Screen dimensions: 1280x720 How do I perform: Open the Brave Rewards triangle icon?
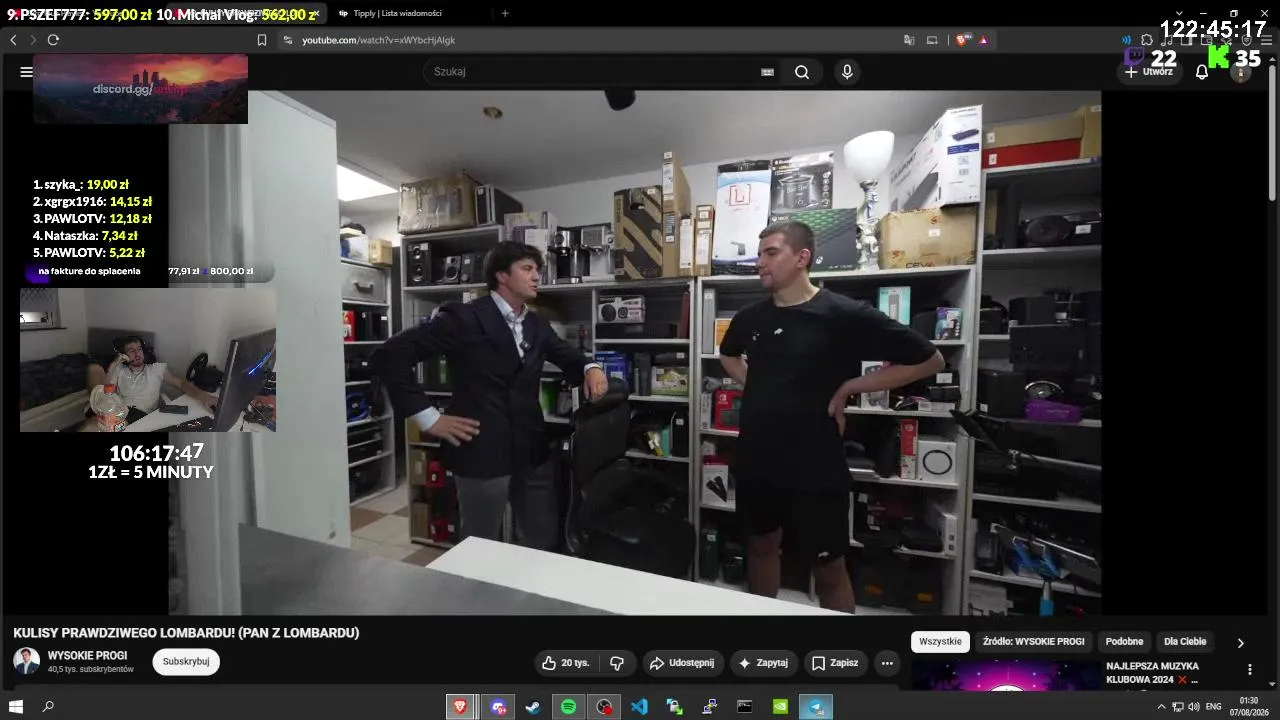[x=983, y=40]
